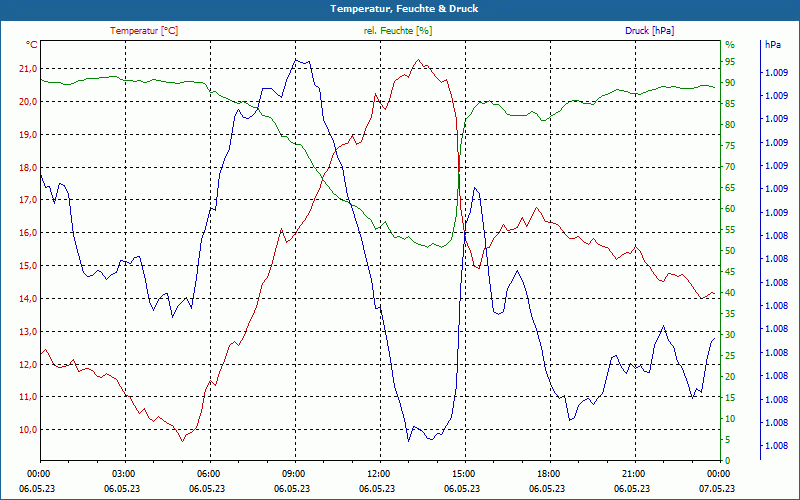Click the '21,0' temperature axis value
The width and height of the screenshot is (800, 500).
tap(29, 69)
